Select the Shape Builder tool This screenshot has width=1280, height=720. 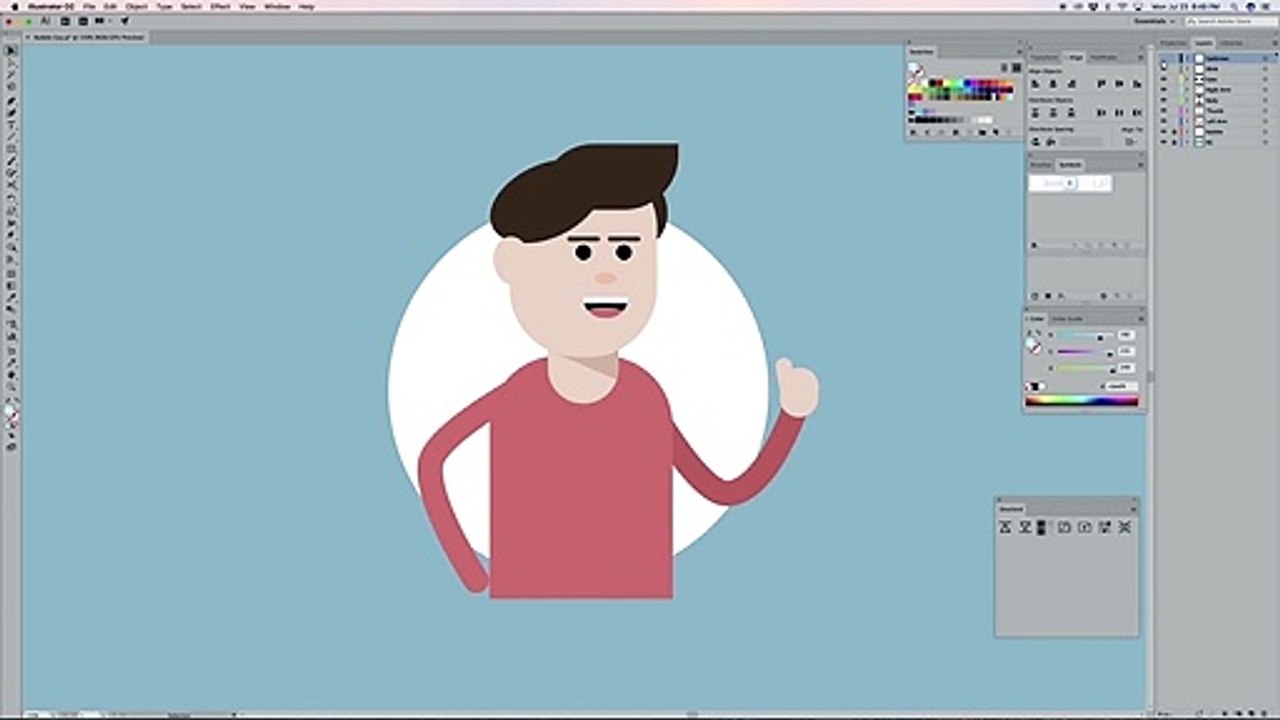pyautogui.click(x=12, y=248)
